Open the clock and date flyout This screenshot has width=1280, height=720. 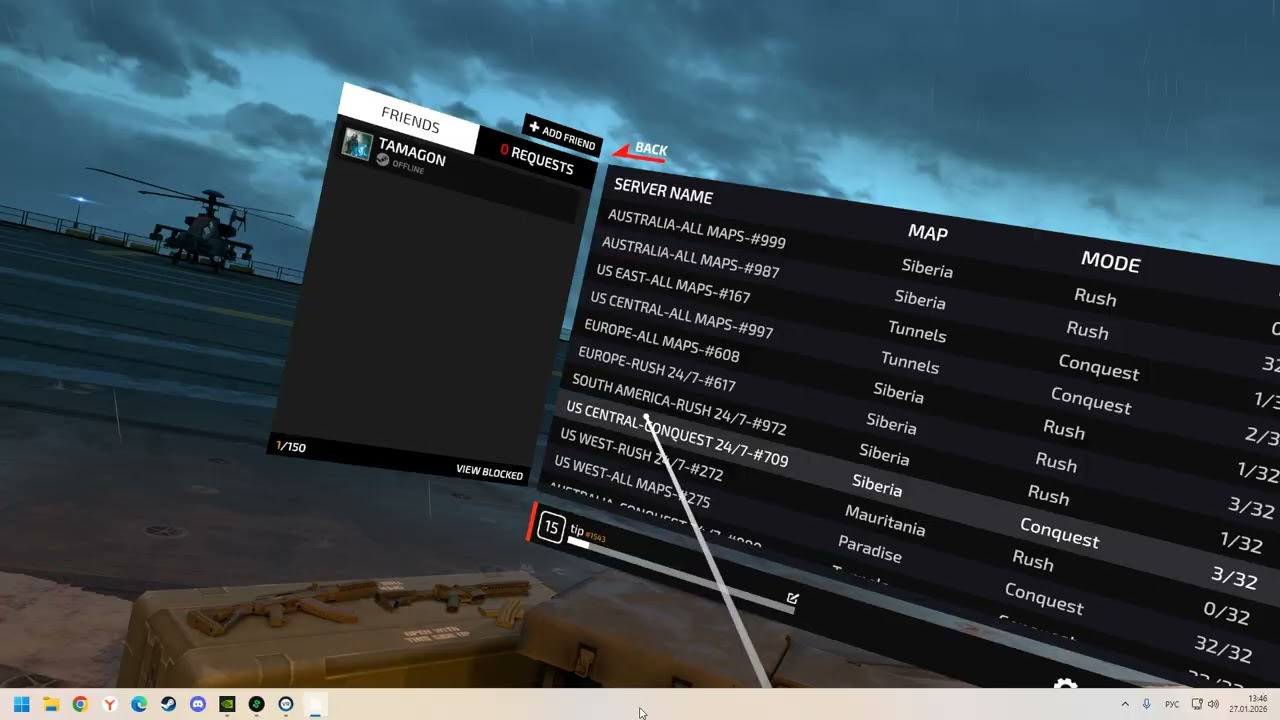point(1250,704)
